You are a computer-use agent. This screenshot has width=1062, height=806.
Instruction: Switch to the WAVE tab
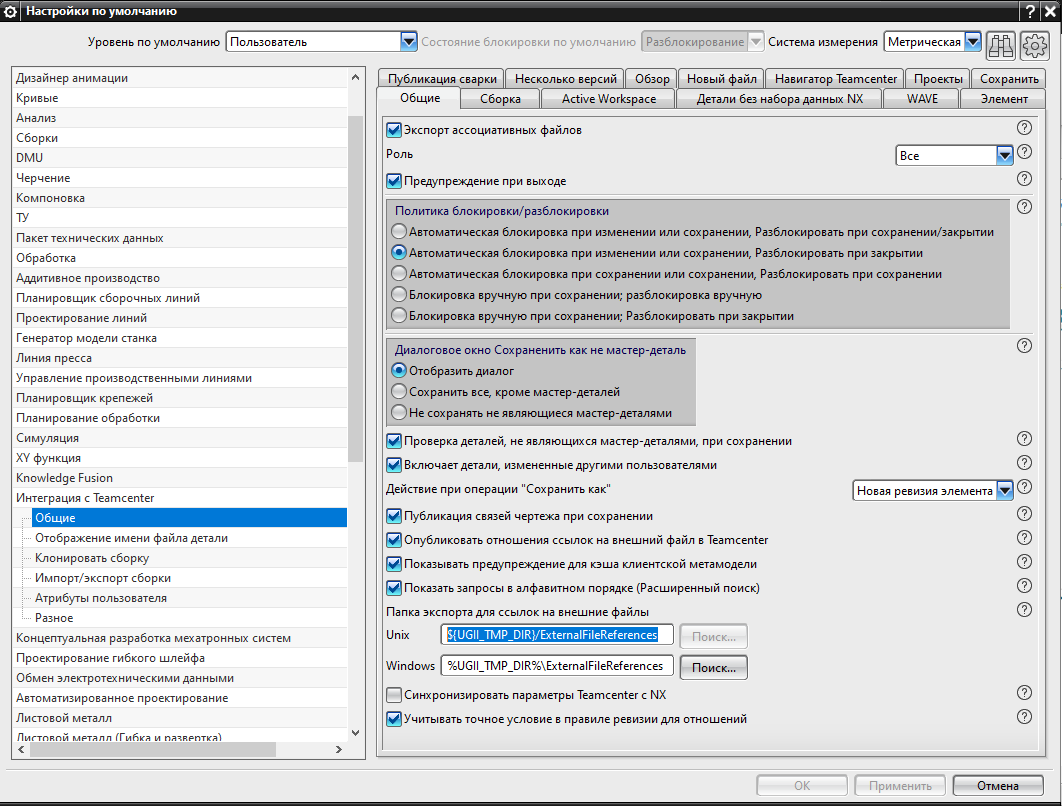[x=922, y=99]
